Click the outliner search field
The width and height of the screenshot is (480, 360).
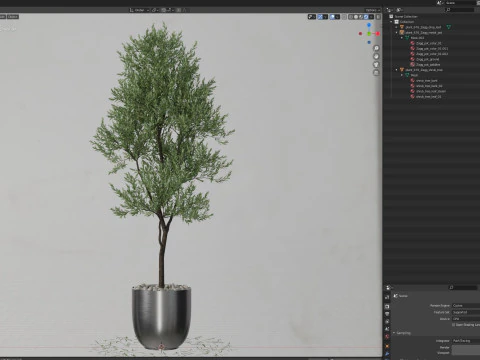coord(460,10)
